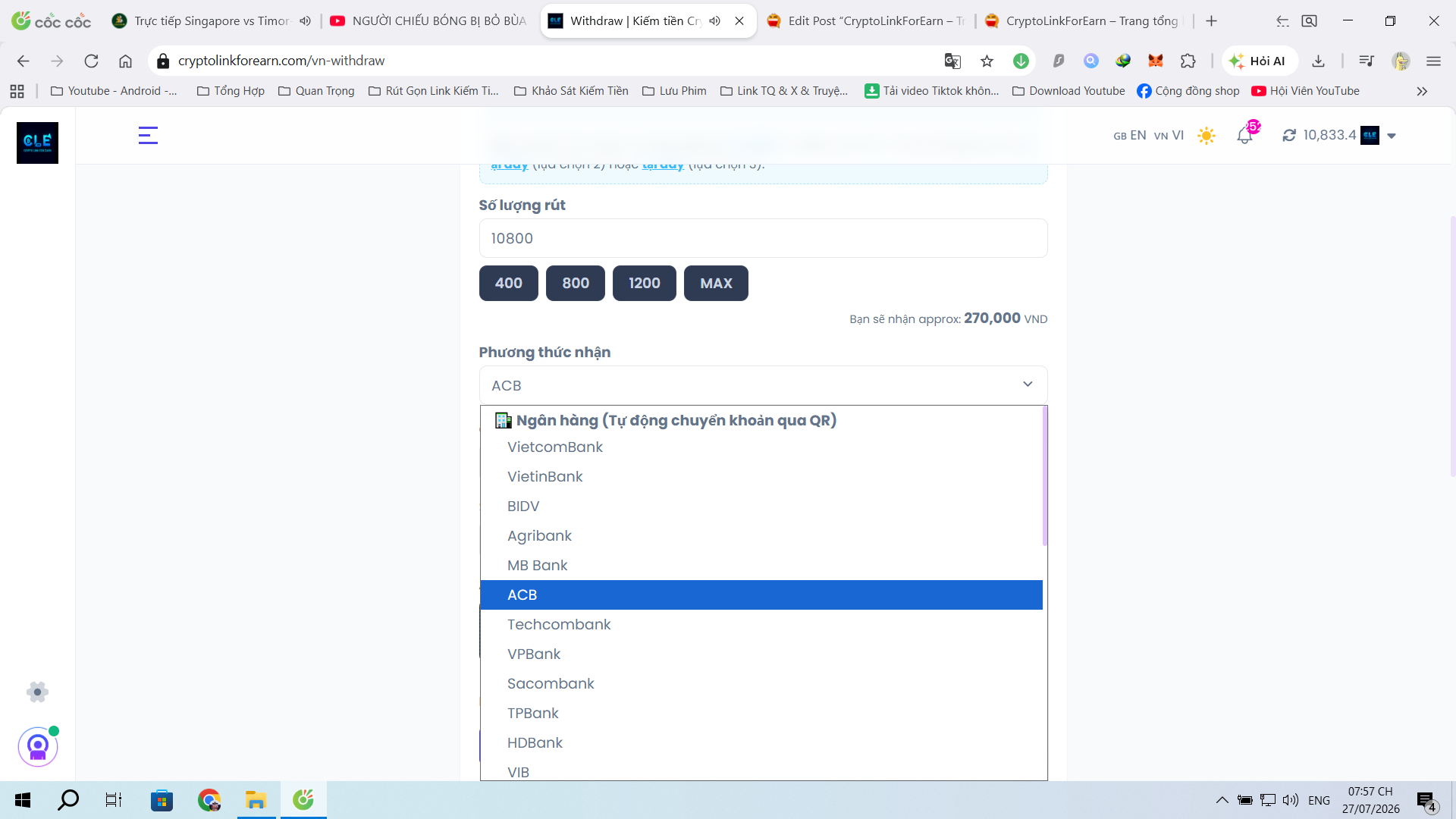Set withdrawal amount to 1200

click(645, 283)
